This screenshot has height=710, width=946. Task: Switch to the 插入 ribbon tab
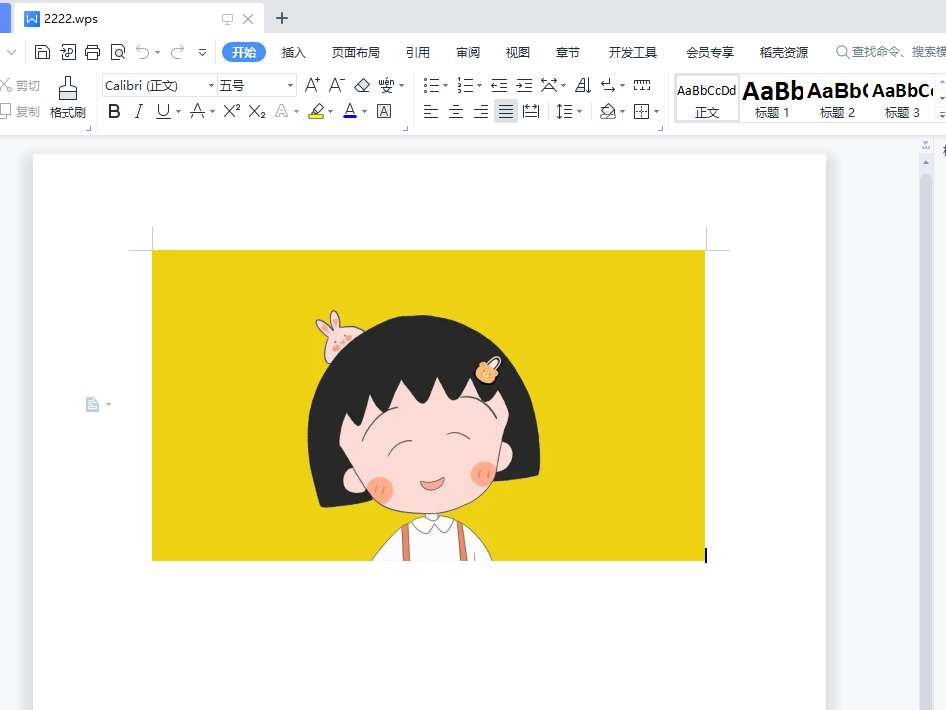[293, 52]
